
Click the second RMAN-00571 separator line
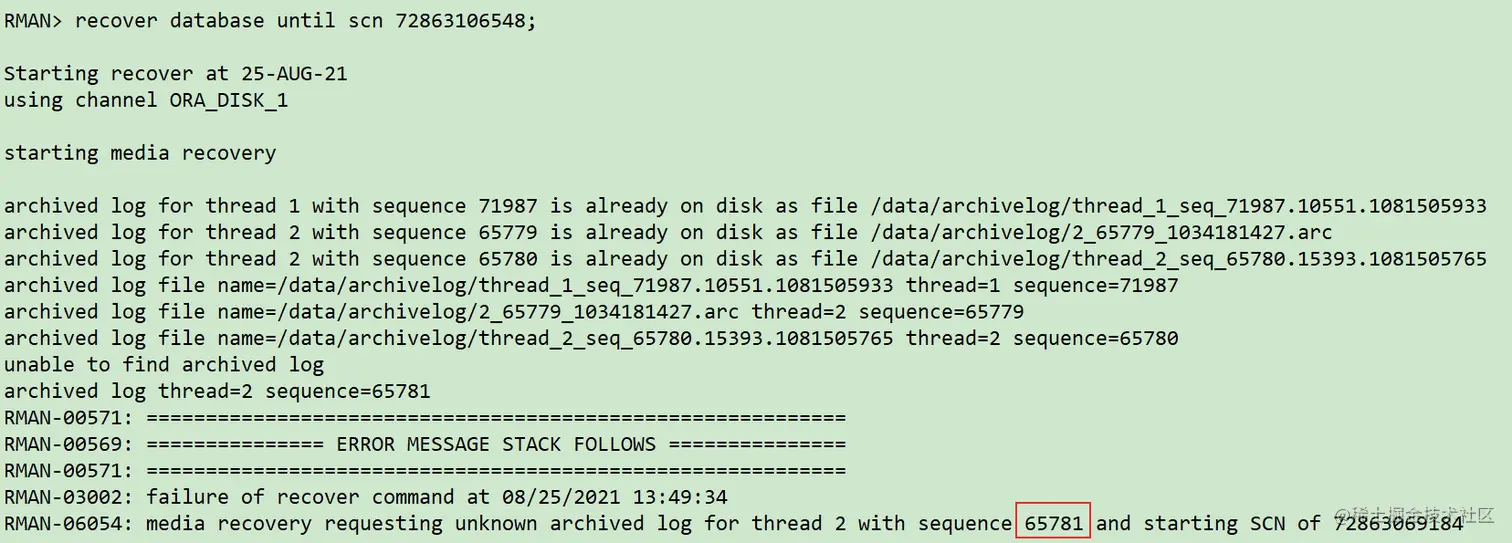tap(425, 470)
